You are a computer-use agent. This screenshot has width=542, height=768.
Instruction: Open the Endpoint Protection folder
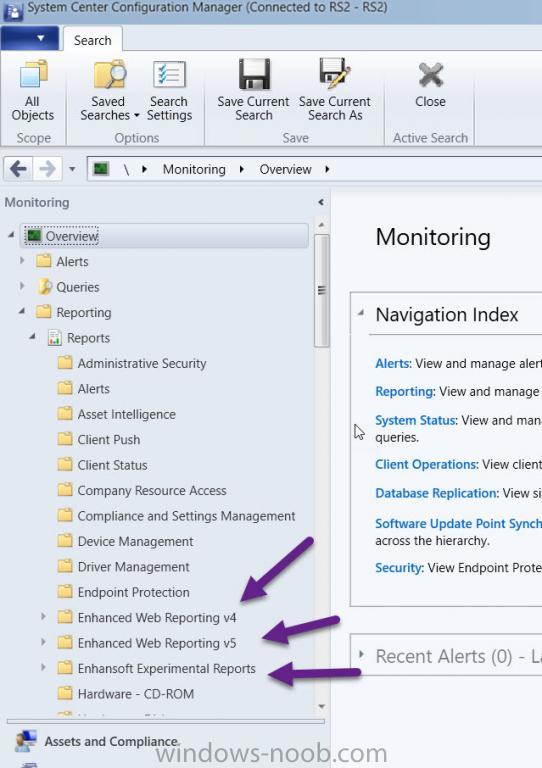[x=123, y=592]
